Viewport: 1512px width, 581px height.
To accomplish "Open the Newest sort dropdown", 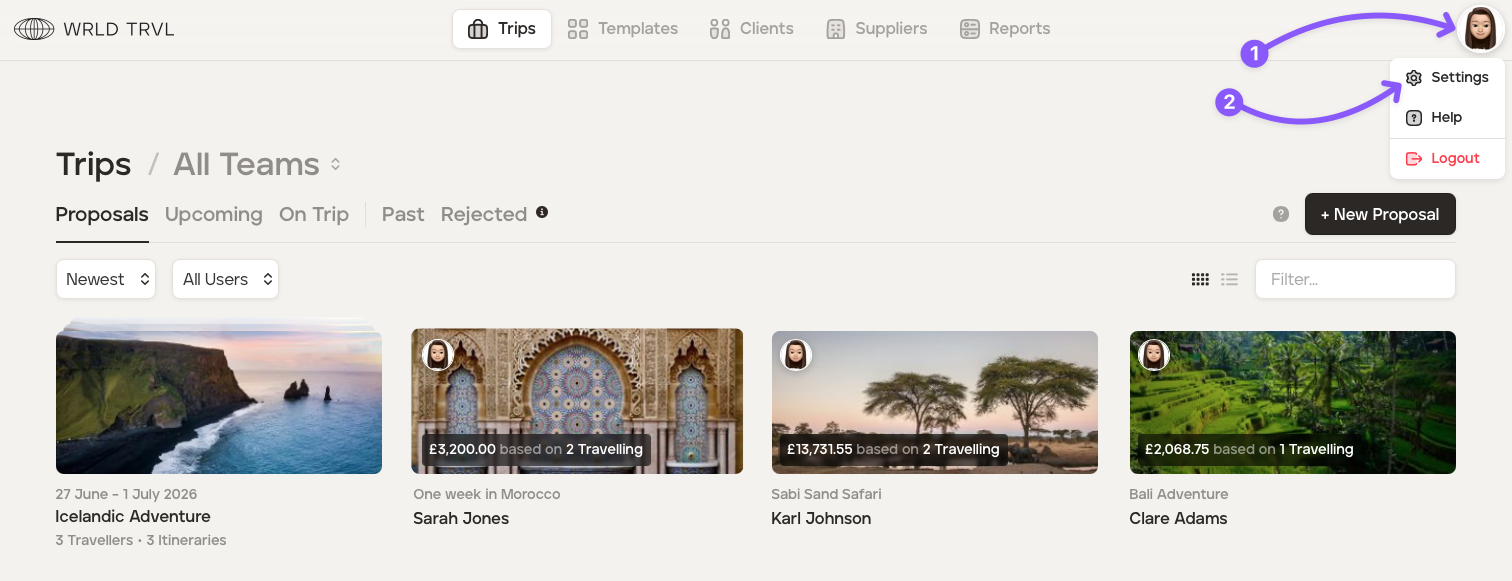I will [106, 279].
